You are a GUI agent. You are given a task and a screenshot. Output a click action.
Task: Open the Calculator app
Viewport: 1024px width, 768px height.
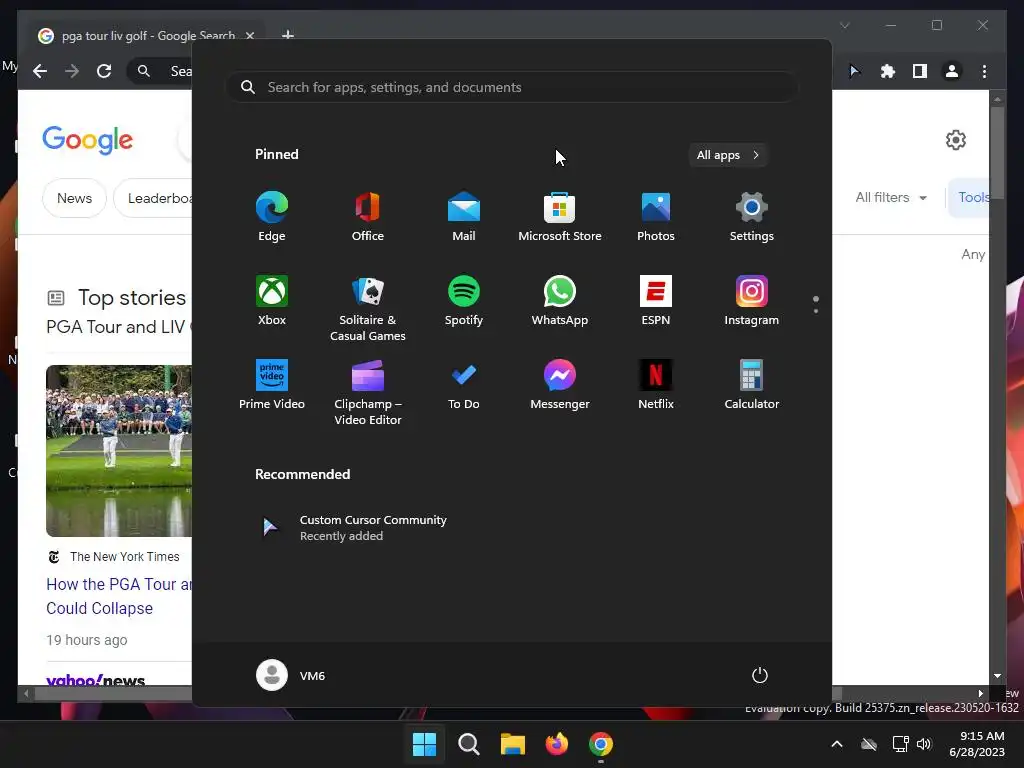(752, 385)
